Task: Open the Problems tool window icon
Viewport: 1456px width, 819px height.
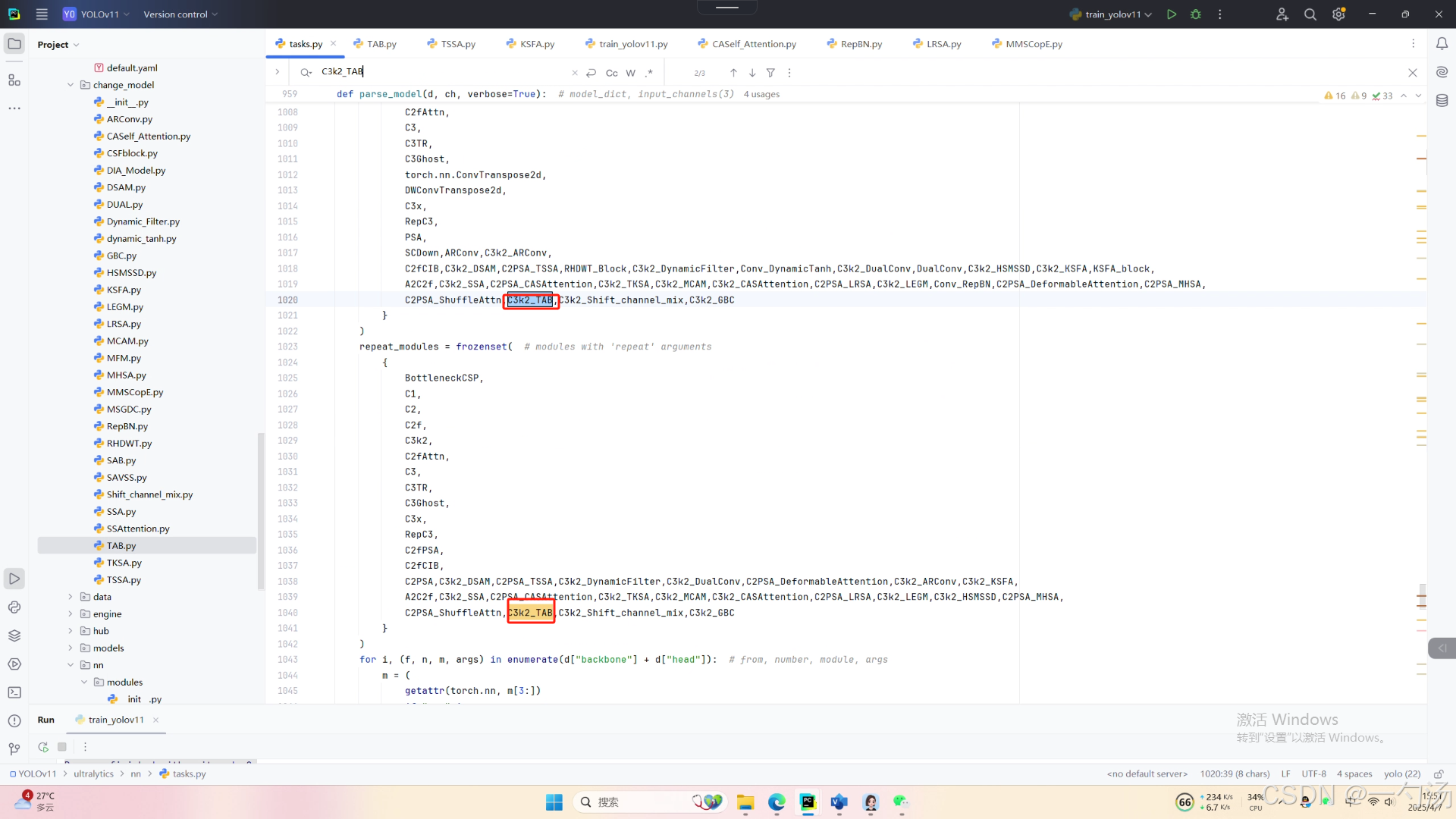Action: point(14,720)
